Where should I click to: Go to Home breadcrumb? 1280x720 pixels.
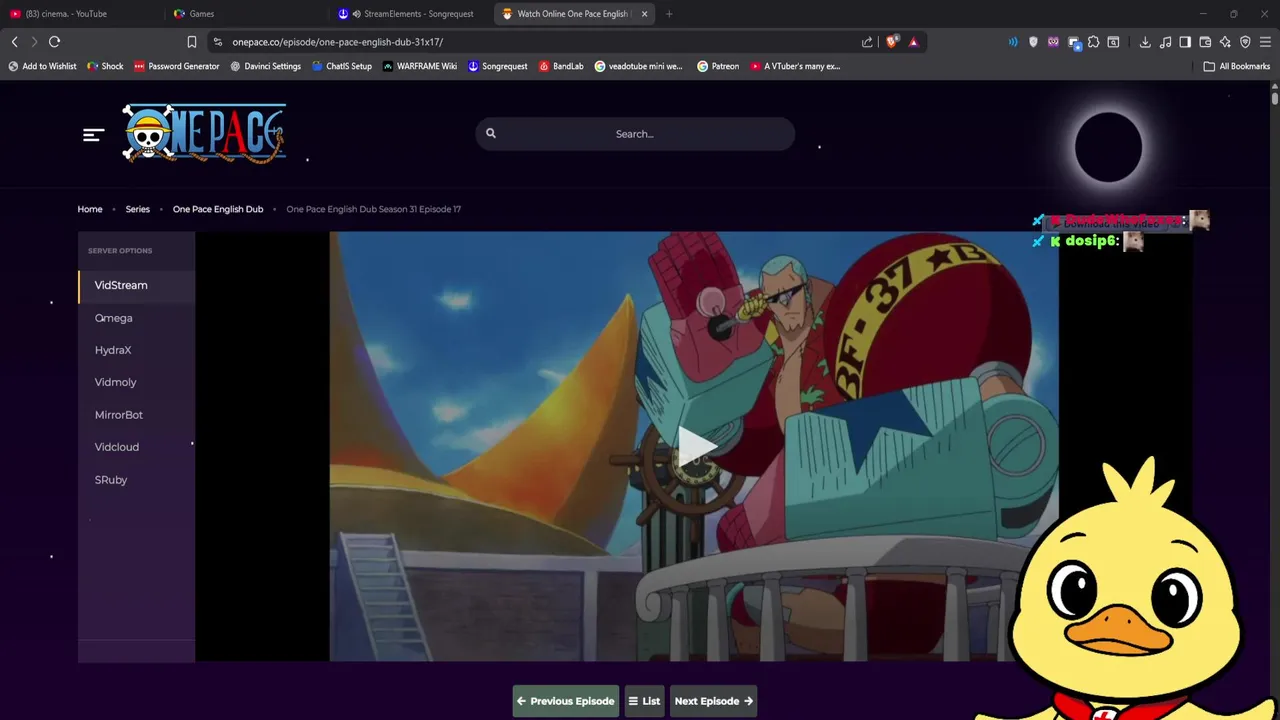[x=90, y=209]
